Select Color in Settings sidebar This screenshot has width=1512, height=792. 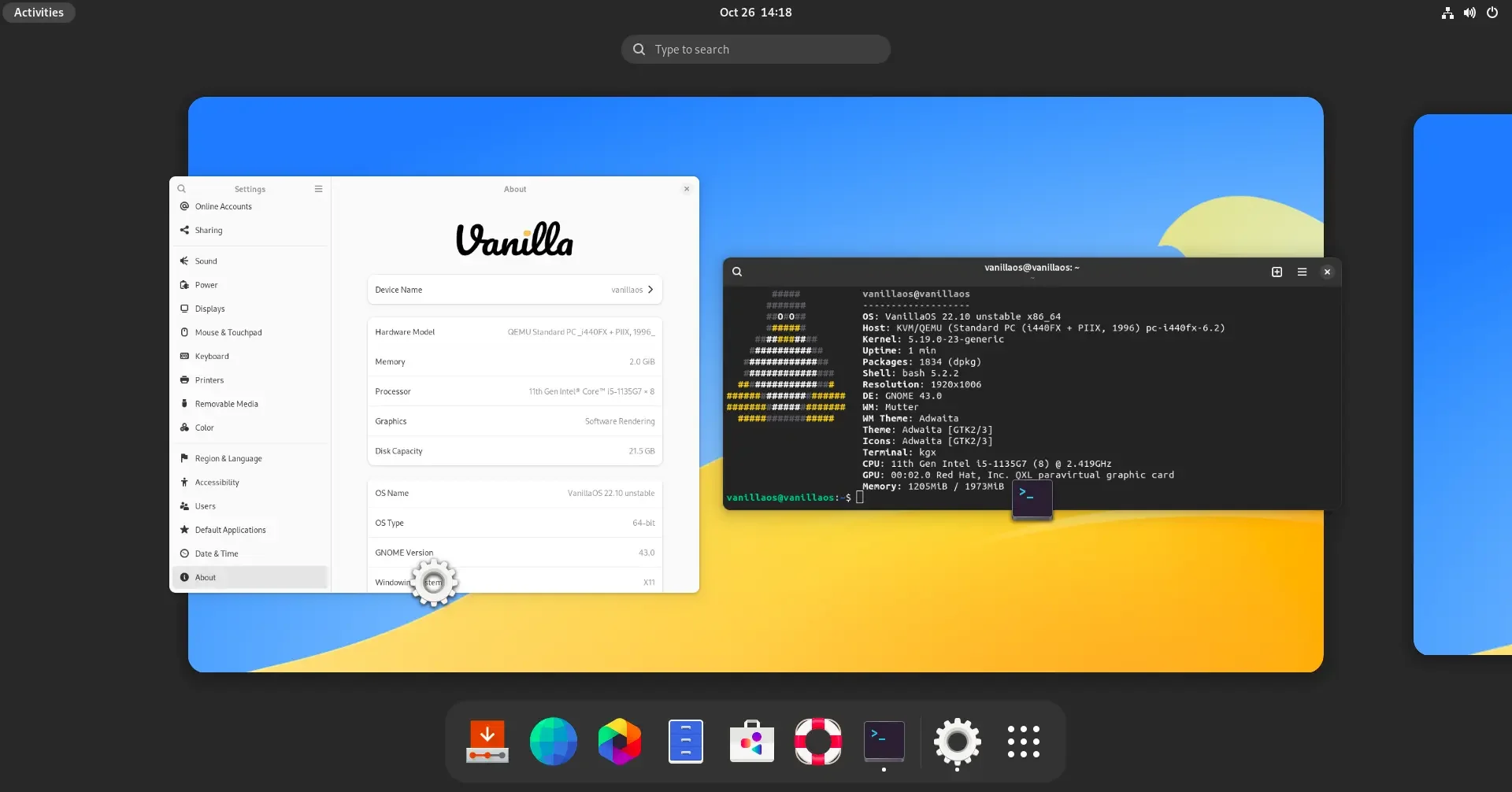click(250, 427)
